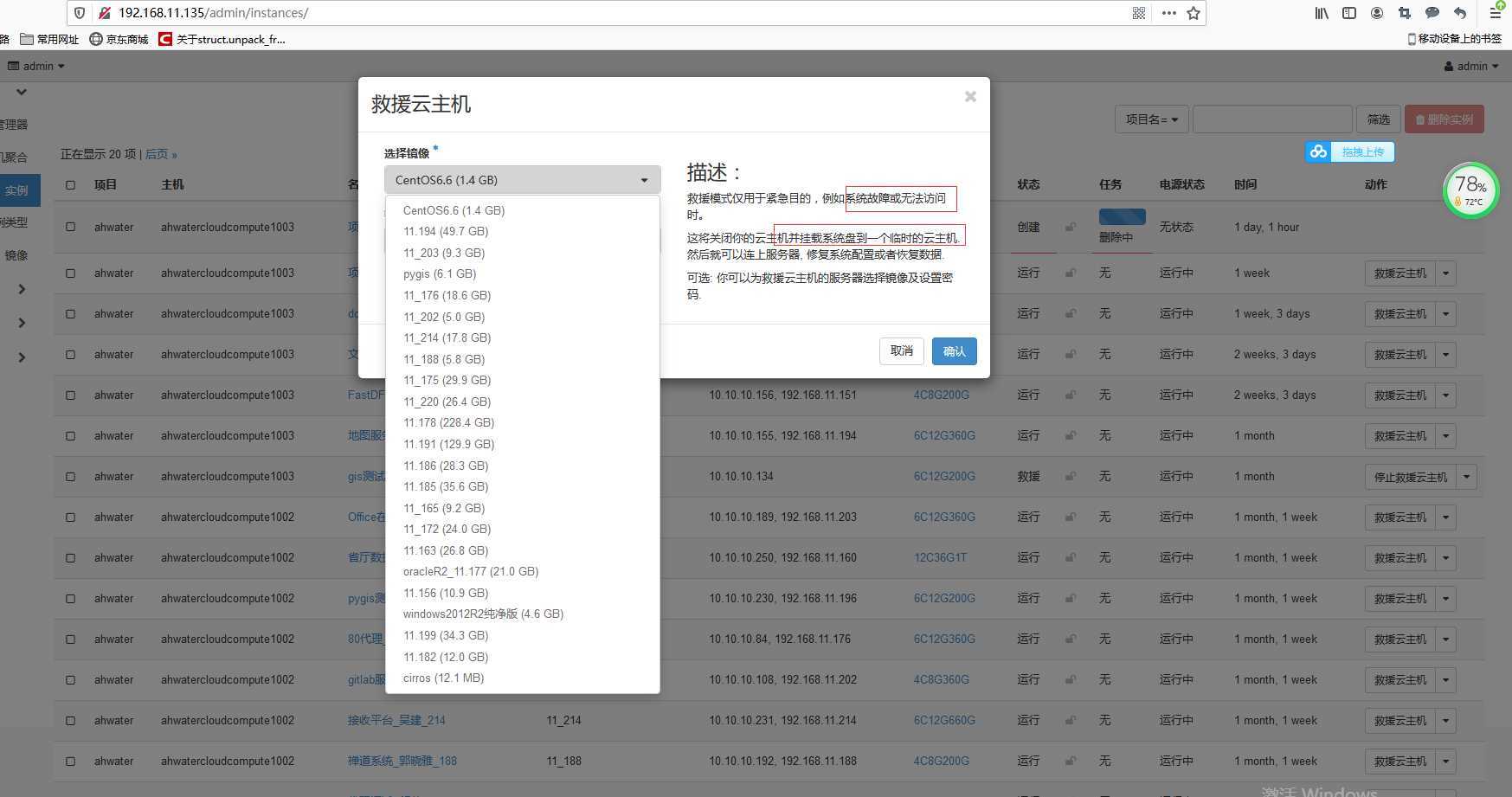Open the Firefox library icon
This screenshot has height=797, width=1512.
(x=1322, y=13)
